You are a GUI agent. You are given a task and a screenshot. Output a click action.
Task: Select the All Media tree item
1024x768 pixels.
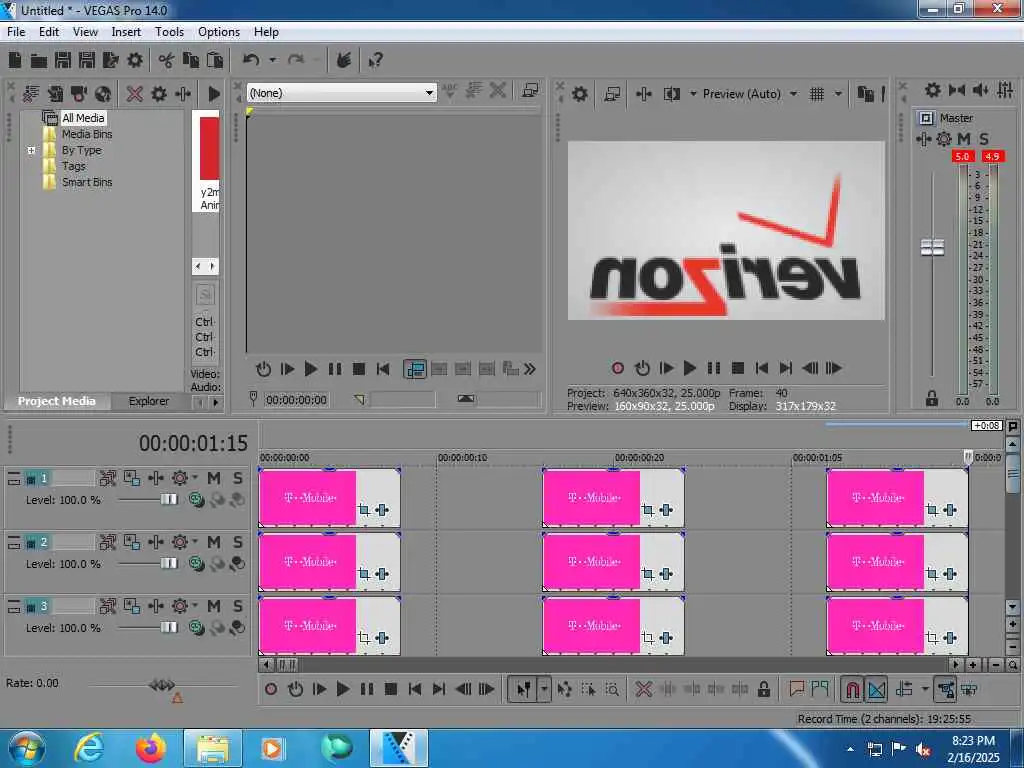click(x=83, y=118)
